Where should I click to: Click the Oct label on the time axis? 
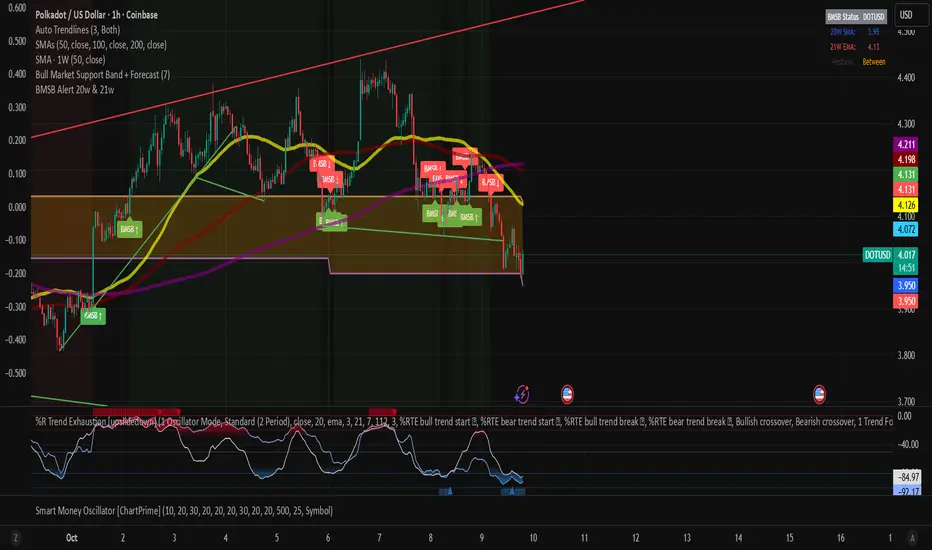pyautogui.click(x=71, y=538)
